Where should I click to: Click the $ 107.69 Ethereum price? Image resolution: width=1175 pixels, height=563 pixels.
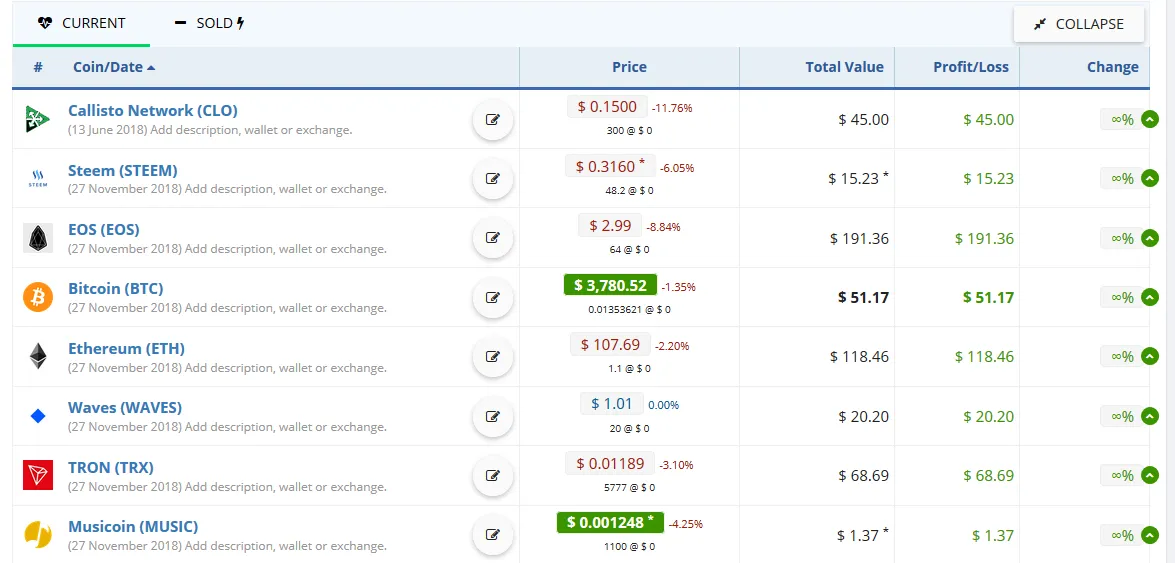coord(611,344)
